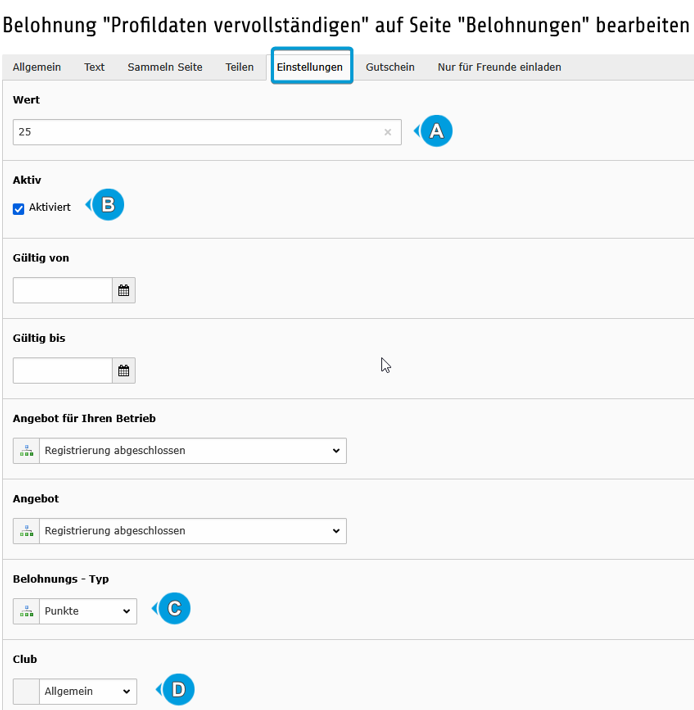694x710 pixels.
Task: Open the Belohnungs-Typ Punkte dropdown
Action: click(x=88, y=611)
